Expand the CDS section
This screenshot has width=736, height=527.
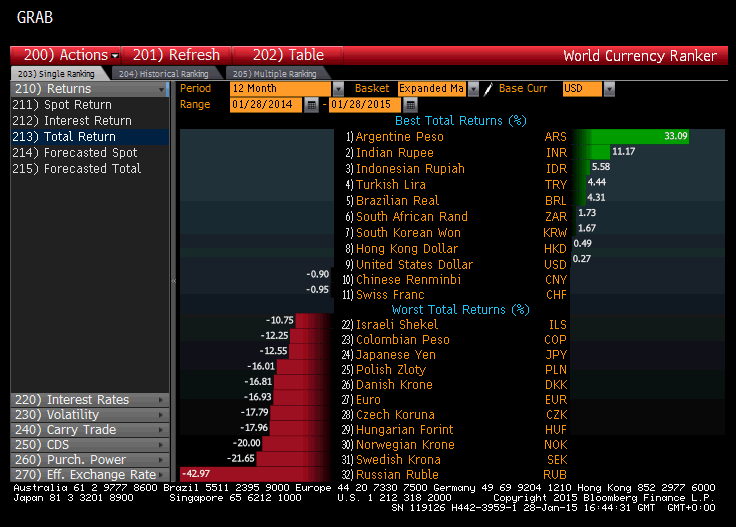(89, 445)
